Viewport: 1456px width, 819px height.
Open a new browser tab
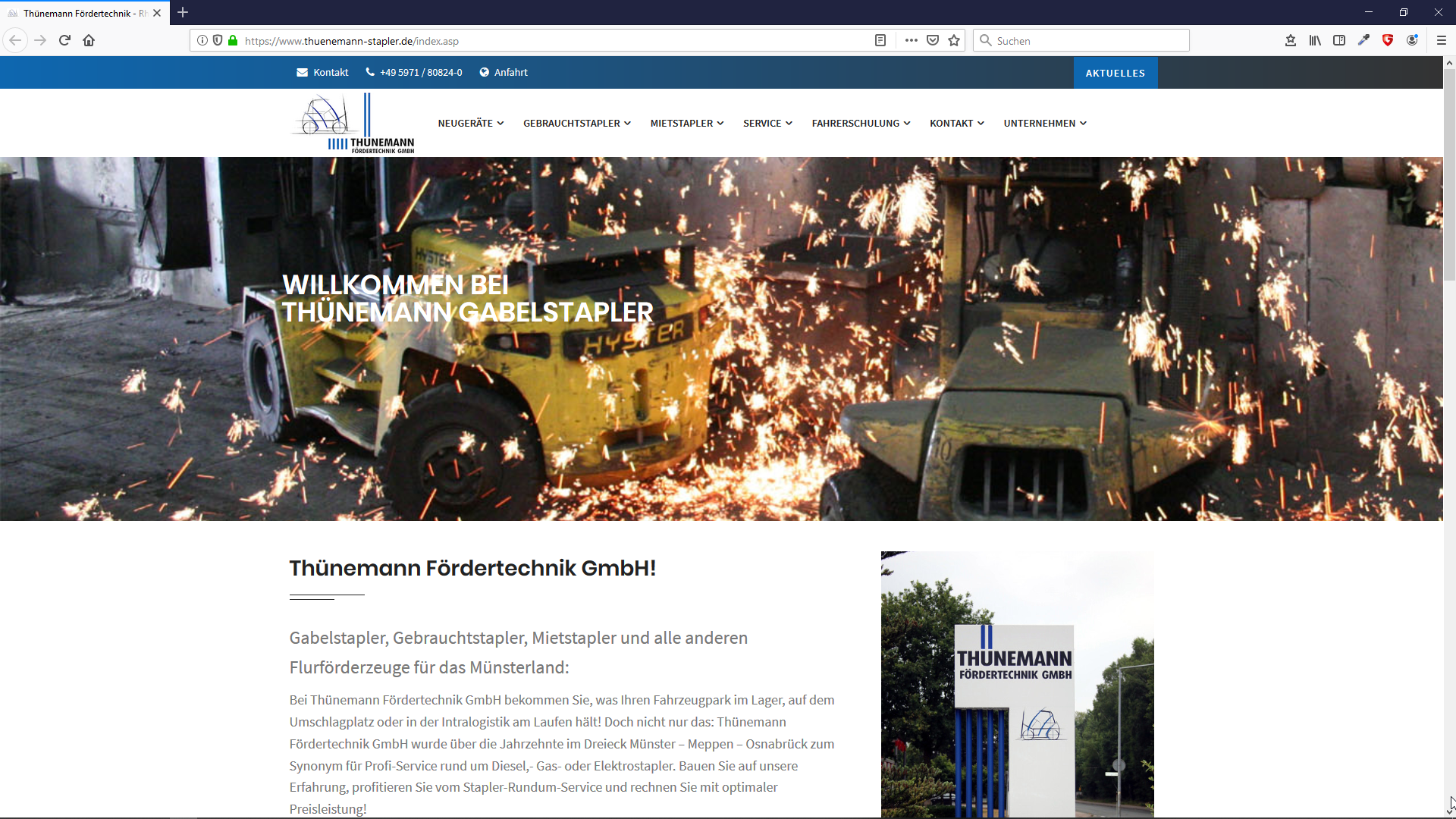tap(183, 12)
